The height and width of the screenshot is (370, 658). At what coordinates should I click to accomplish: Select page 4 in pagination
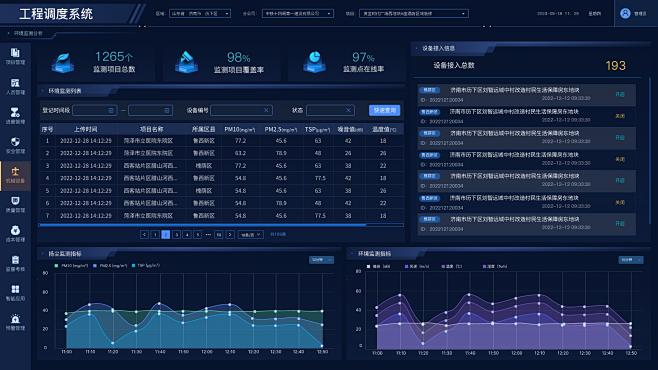tap(187, 235)
